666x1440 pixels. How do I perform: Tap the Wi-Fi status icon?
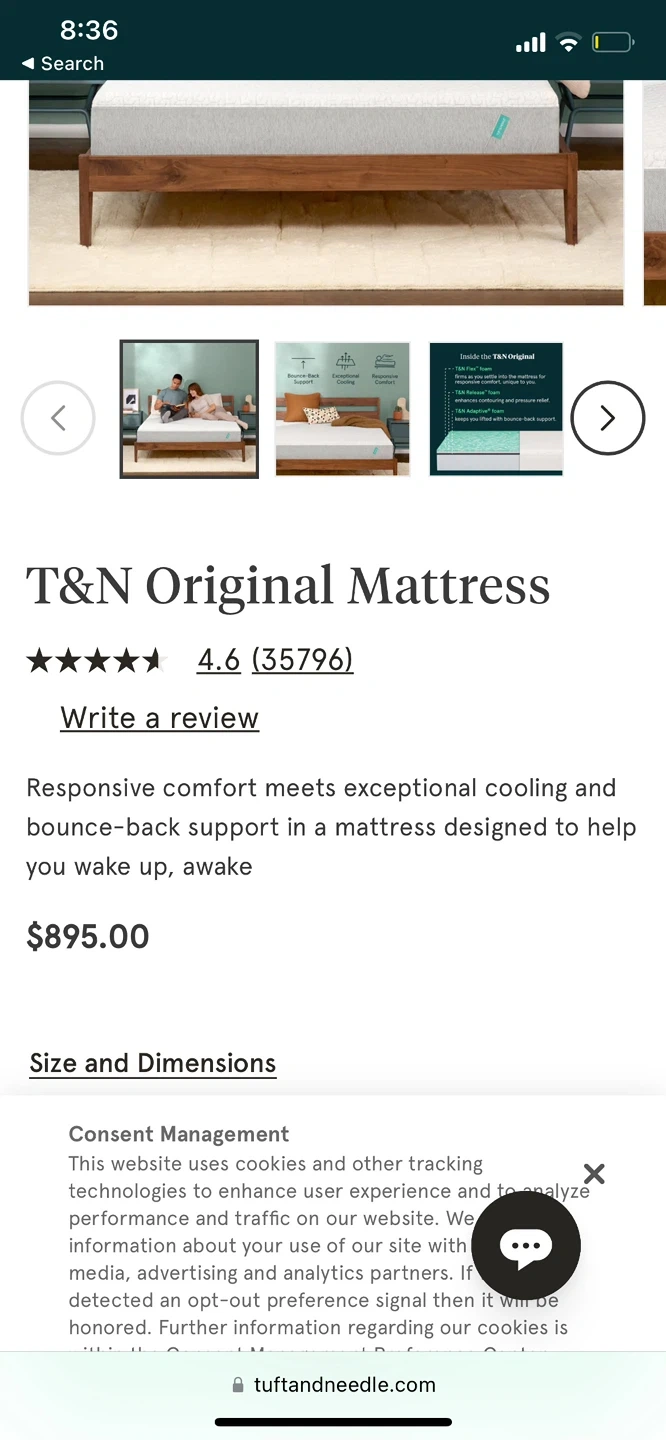click(x=568, y=43)
